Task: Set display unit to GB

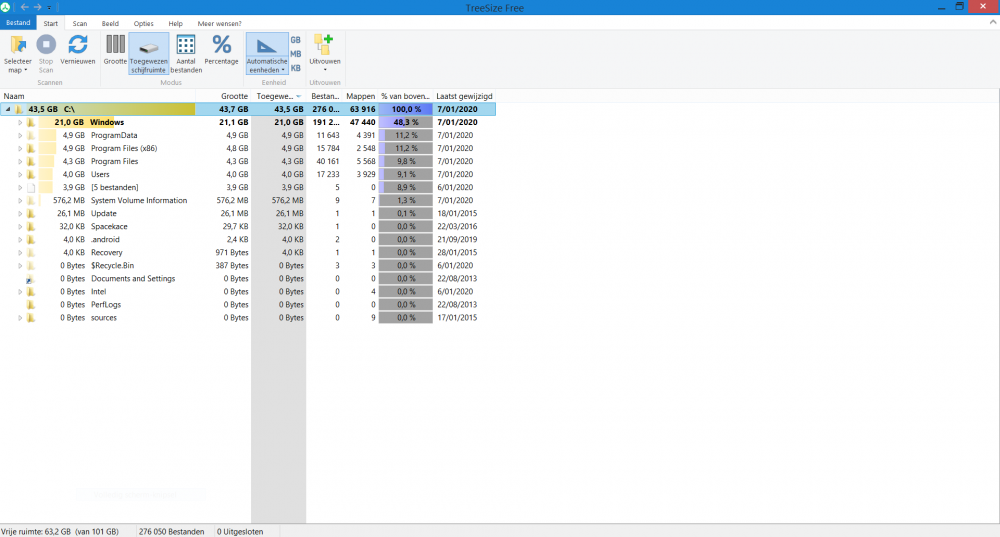Action: pyautogui.click(x=295, y=40)
